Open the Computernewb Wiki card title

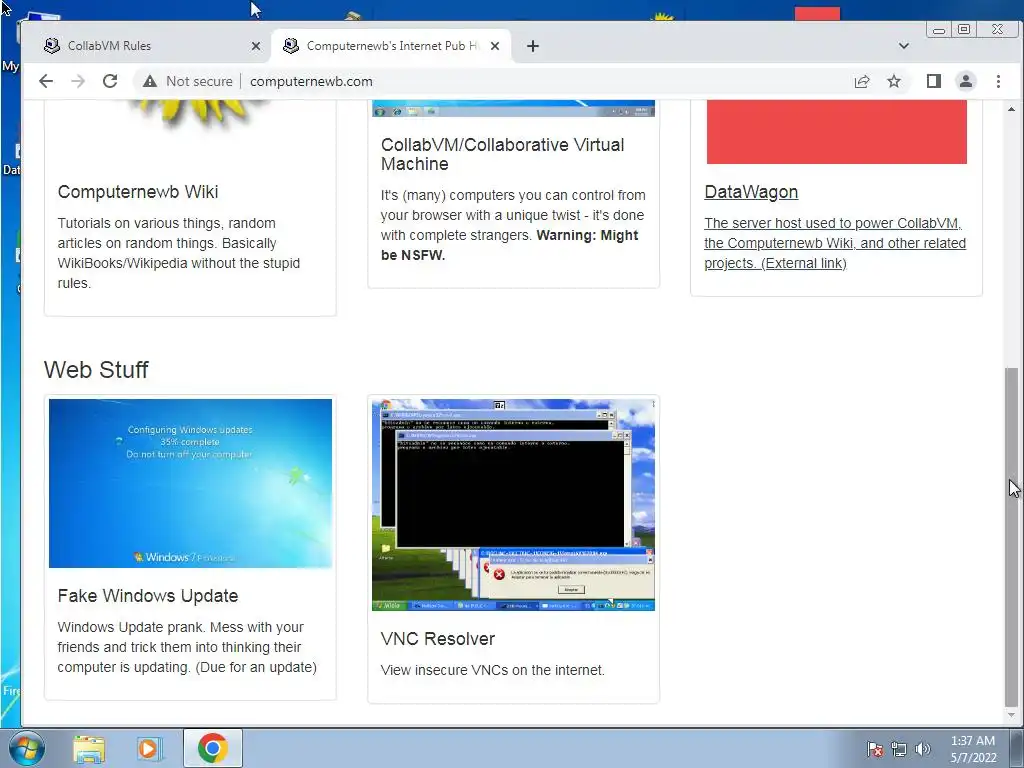138,192
